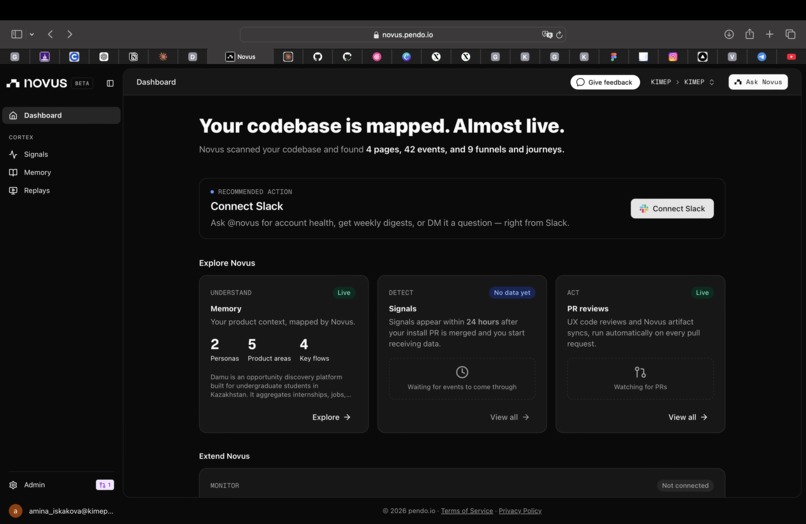Open Dashboard from the sidebar

(x=61, y=115)
